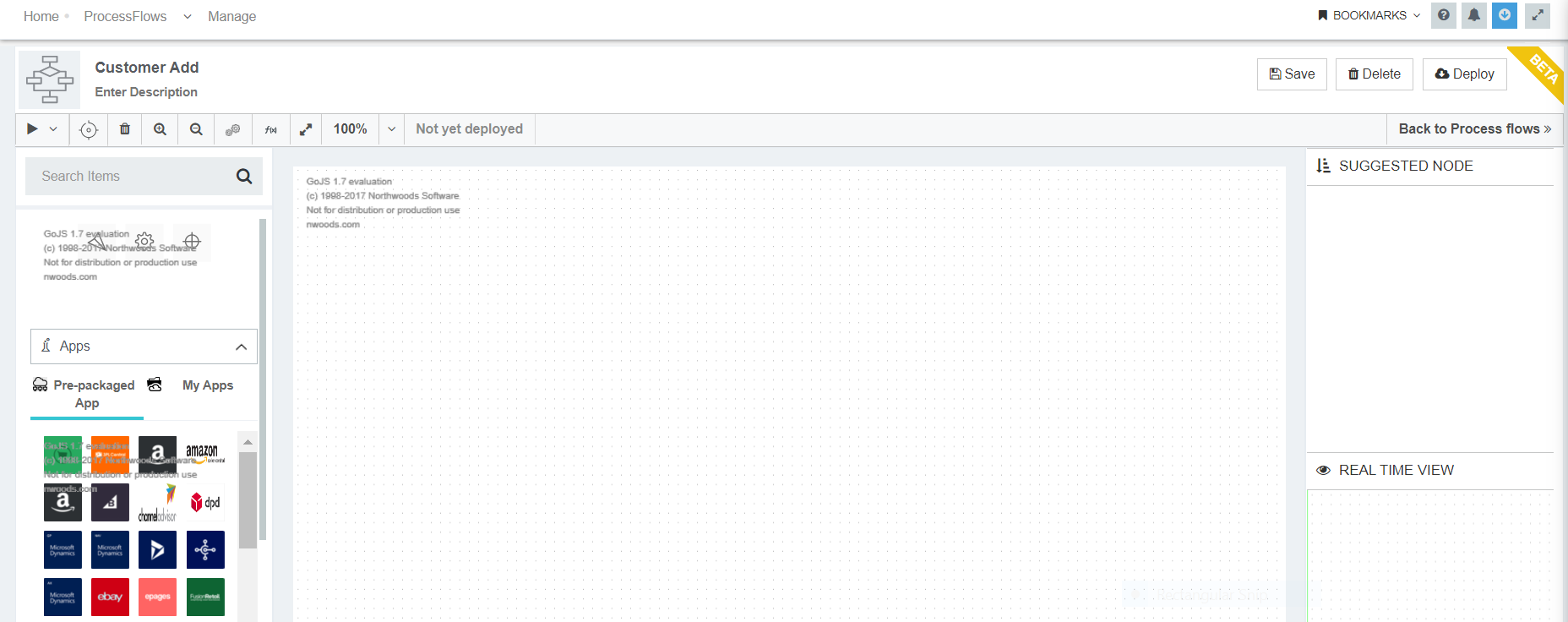The width and height of the screenshot is (1568, 622).
Task: Expand the ProcessFlows chevron
Action: click(188, 16)
